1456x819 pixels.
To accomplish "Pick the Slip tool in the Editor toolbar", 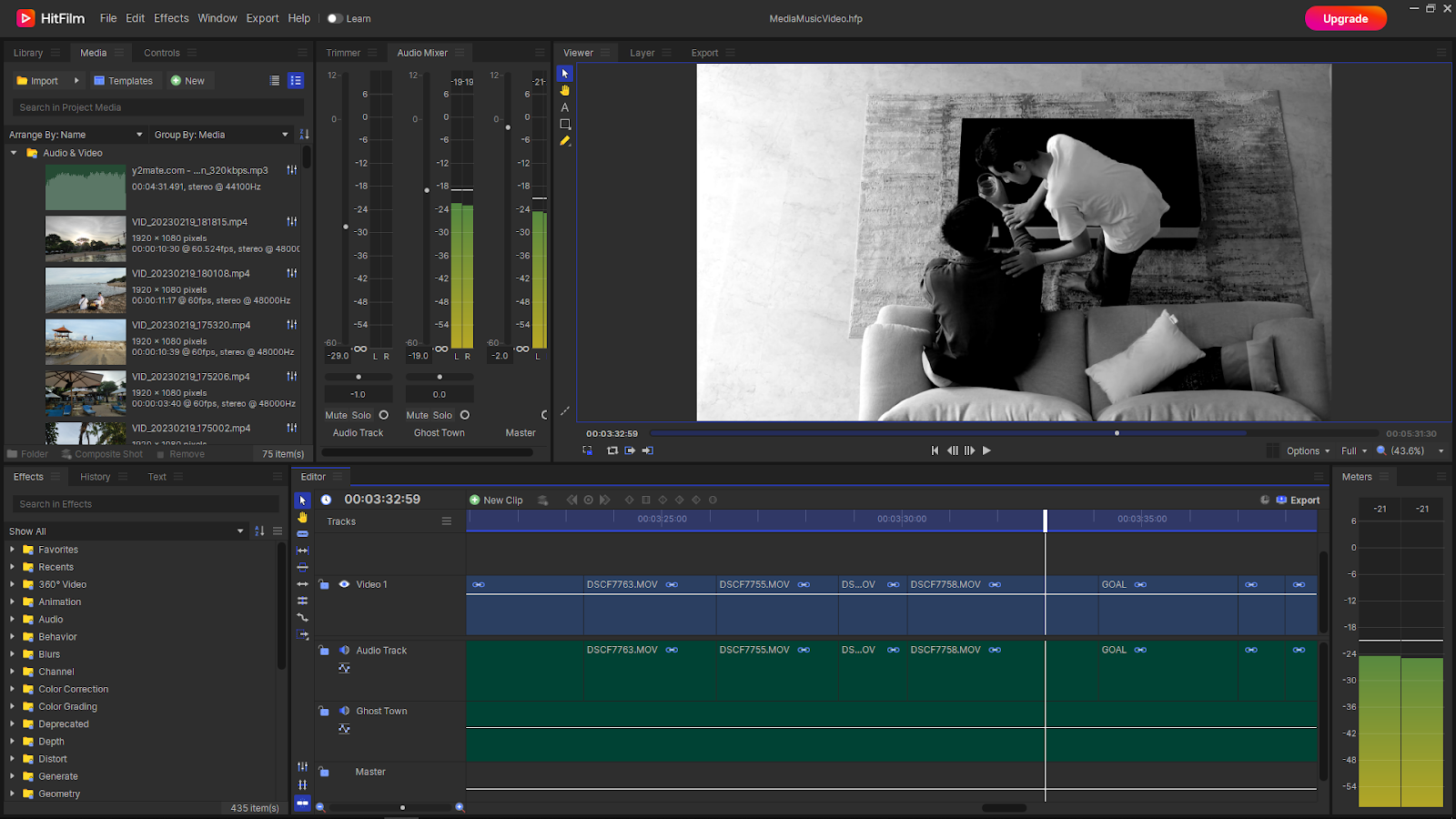I will (303, 551).
